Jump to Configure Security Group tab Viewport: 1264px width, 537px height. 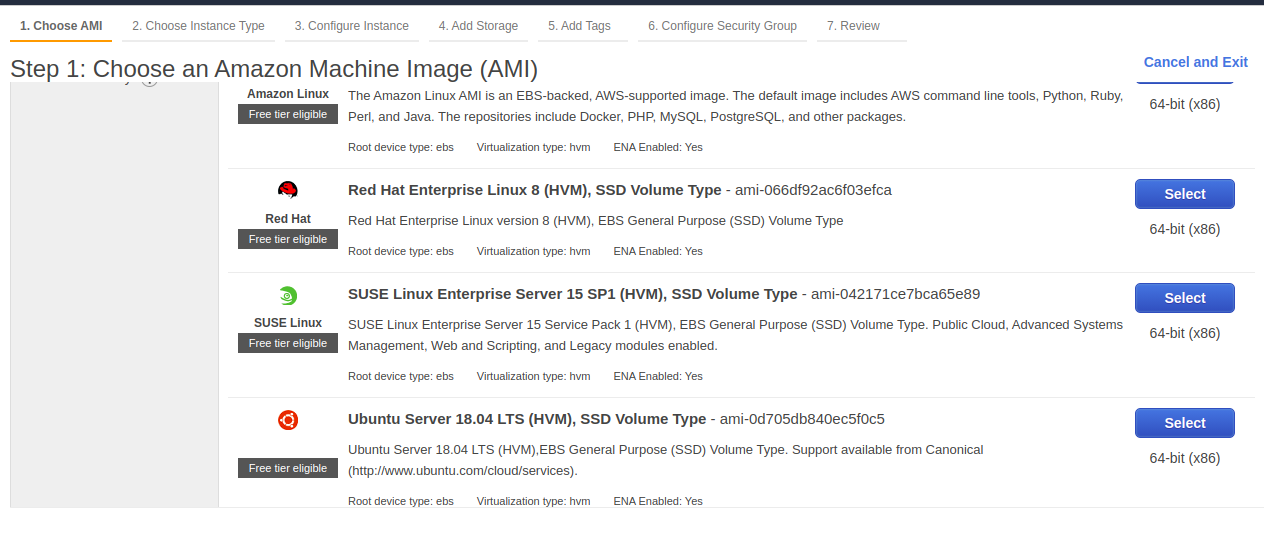[x=722, y=26]
